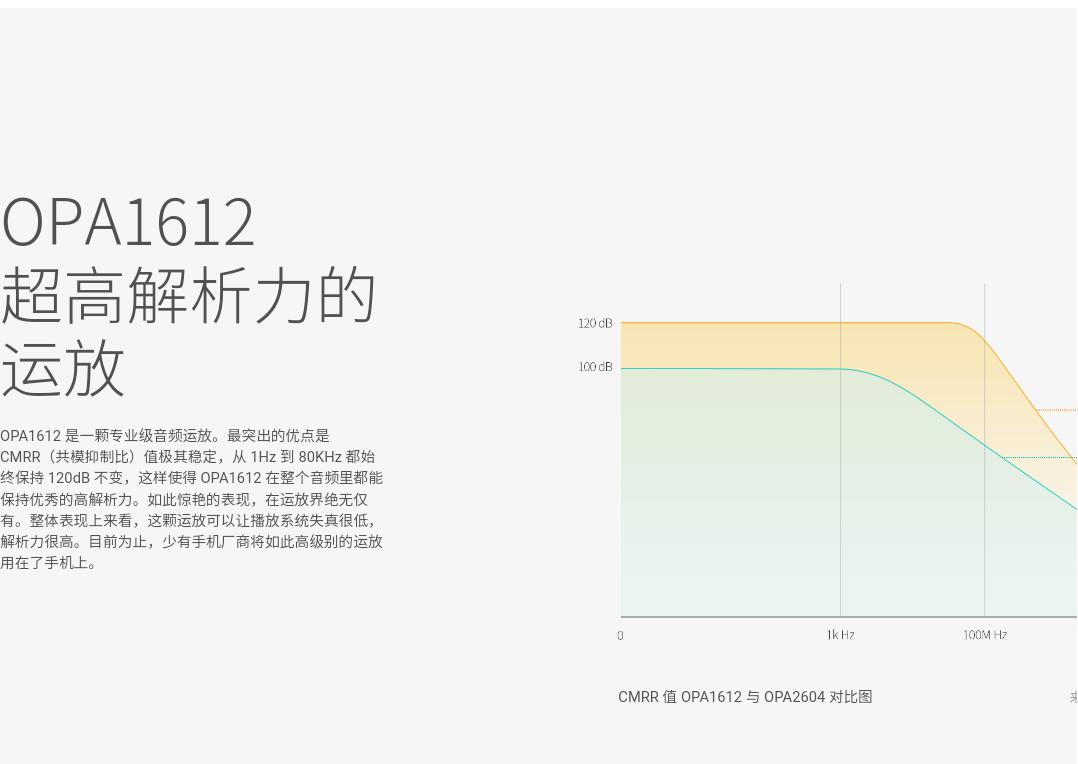This screenshot has width=1078, height=764.
Task: Click the 0 origin label of the chart
Action: coord(620,634)
